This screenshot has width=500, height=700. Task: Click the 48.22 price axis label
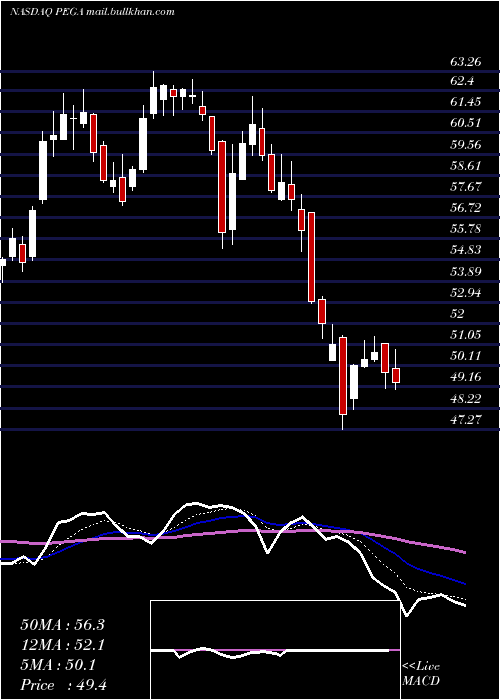click(466, 398)
